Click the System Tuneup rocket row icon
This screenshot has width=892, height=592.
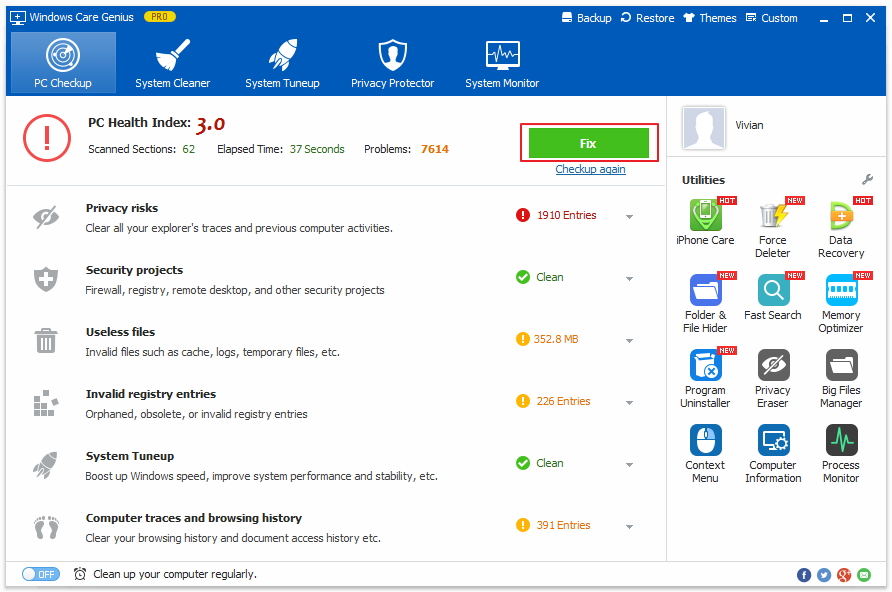tap(46, 465)
